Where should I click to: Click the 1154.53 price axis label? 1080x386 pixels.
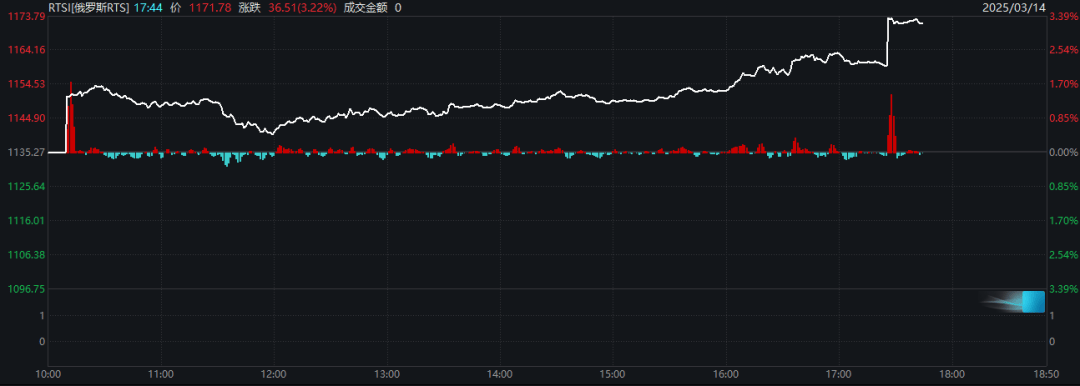pyautogui.click(x=27, y=84)
